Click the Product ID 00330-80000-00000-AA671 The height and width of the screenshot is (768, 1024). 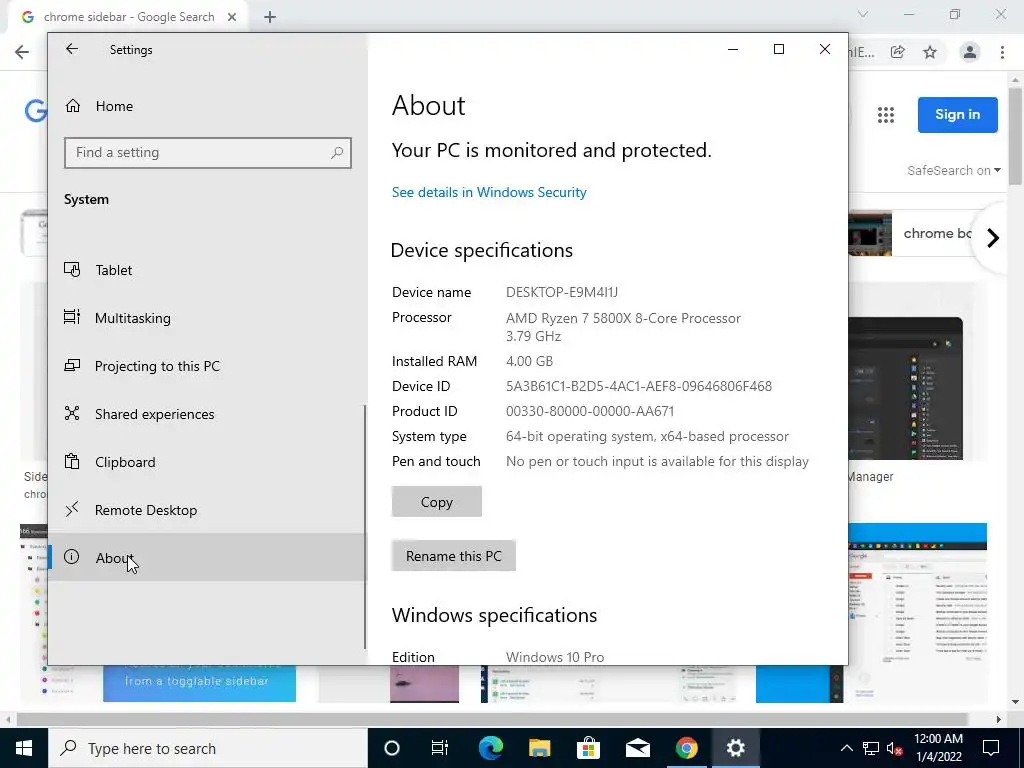590,411
